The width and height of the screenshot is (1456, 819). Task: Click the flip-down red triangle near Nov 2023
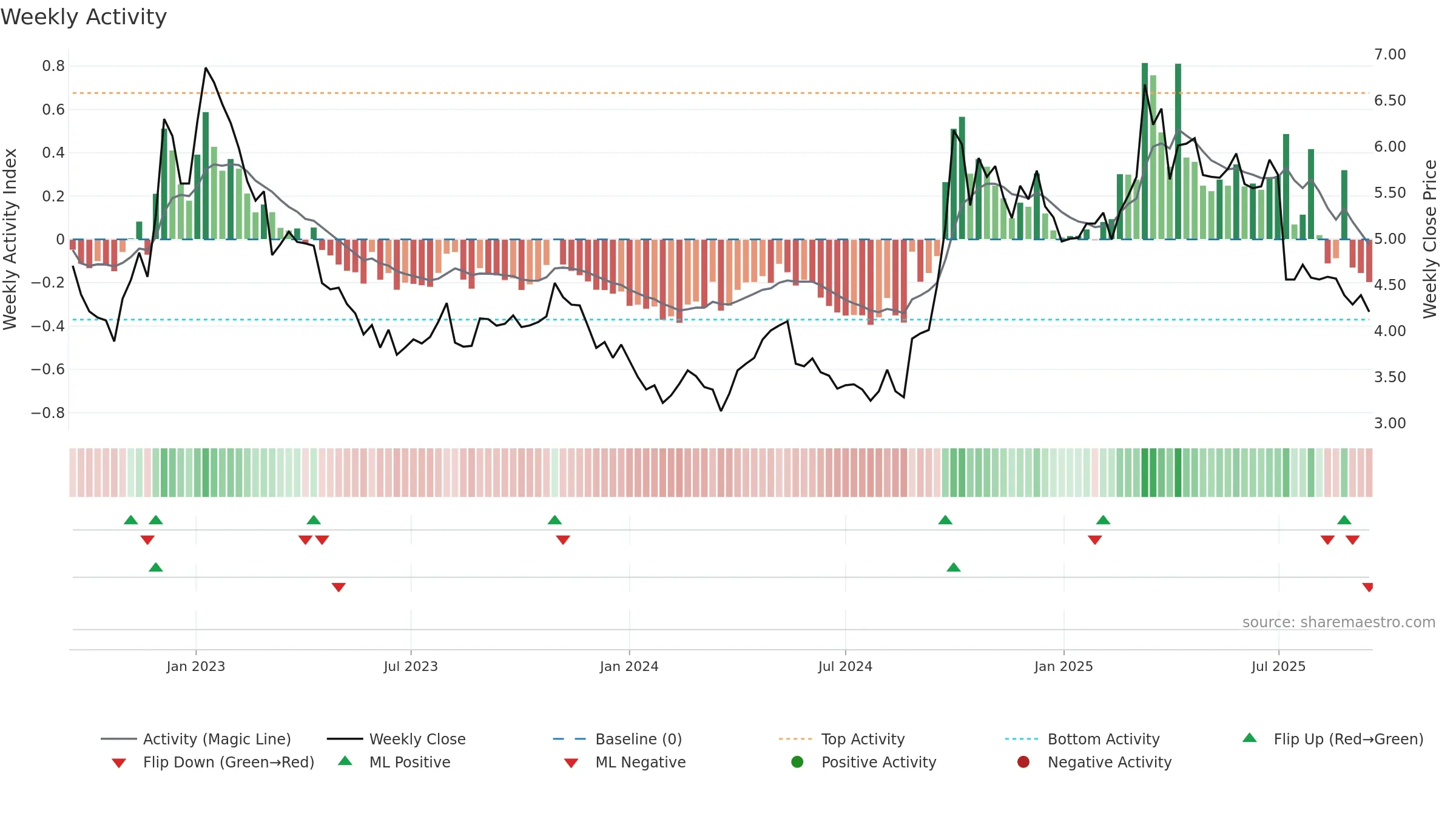tap(563, 540)
